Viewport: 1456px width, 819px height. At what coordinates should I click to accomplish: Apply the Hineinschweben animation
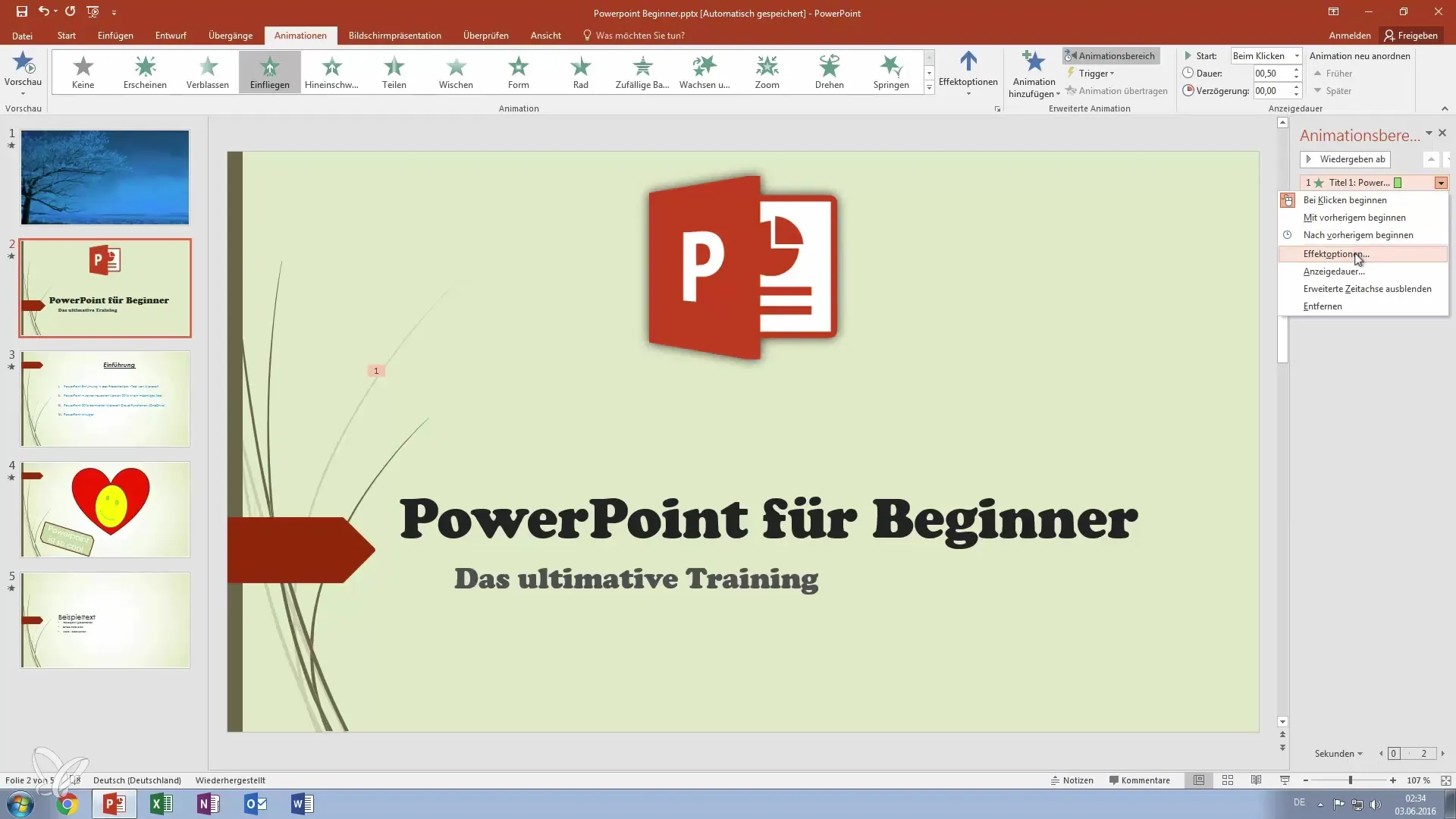(331, 72)
